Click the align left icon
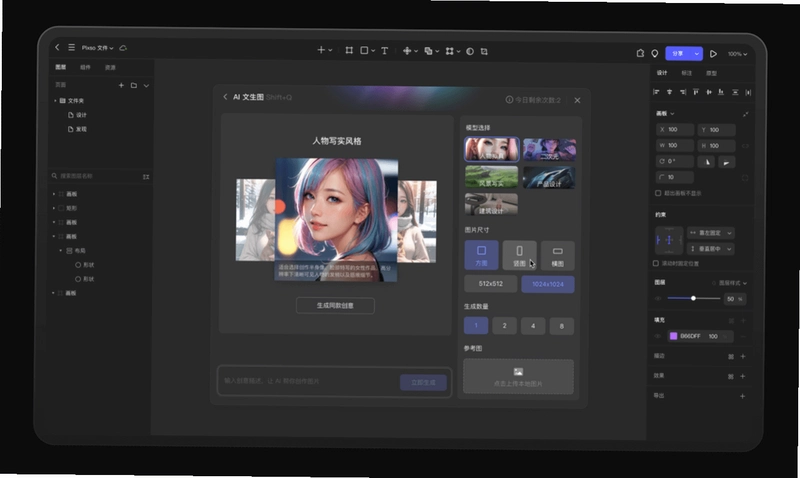 [x=656, y=92]
